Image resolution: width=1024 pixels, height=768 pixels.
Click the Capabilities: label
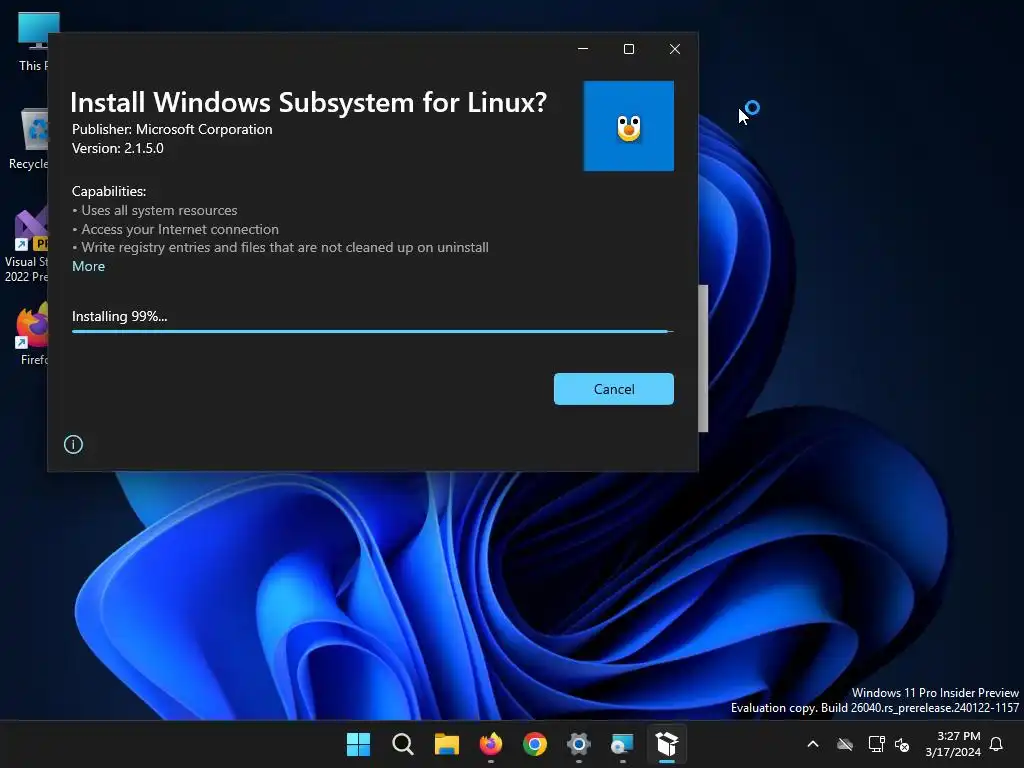click(x=109, y=191)
